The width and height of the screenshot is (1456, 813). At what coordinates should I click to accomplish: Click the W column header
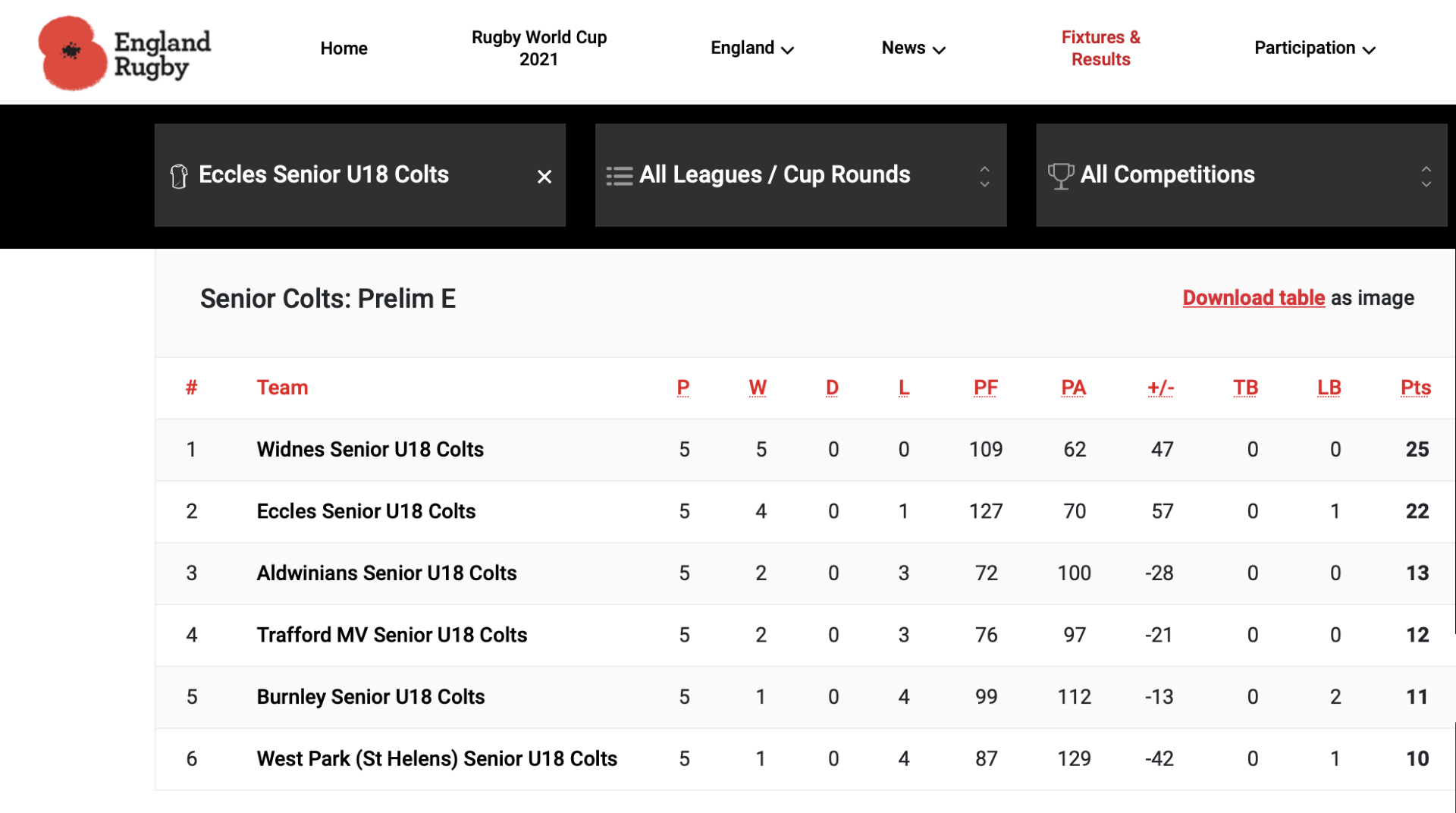tap(757, 388)
